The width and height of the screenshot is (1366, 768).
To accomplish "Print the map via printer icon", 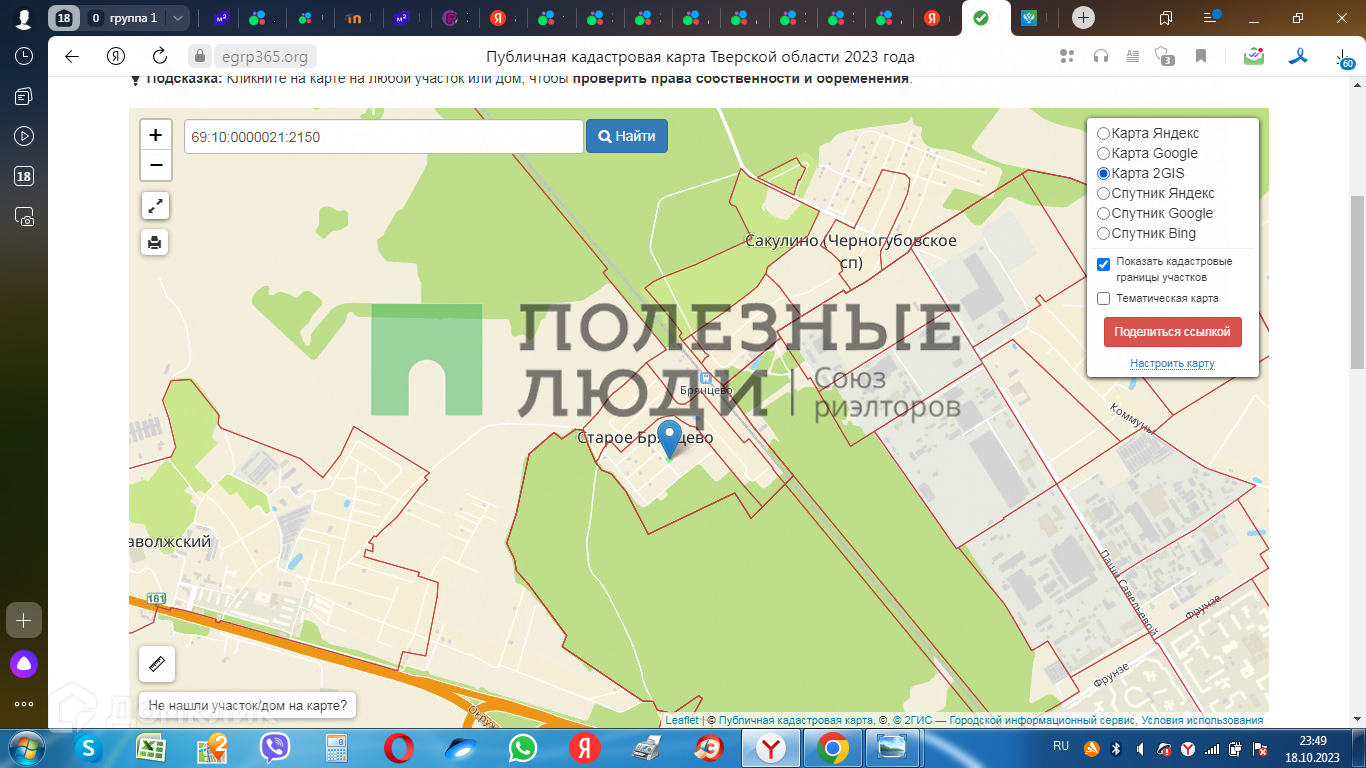I will click(155, 242).
